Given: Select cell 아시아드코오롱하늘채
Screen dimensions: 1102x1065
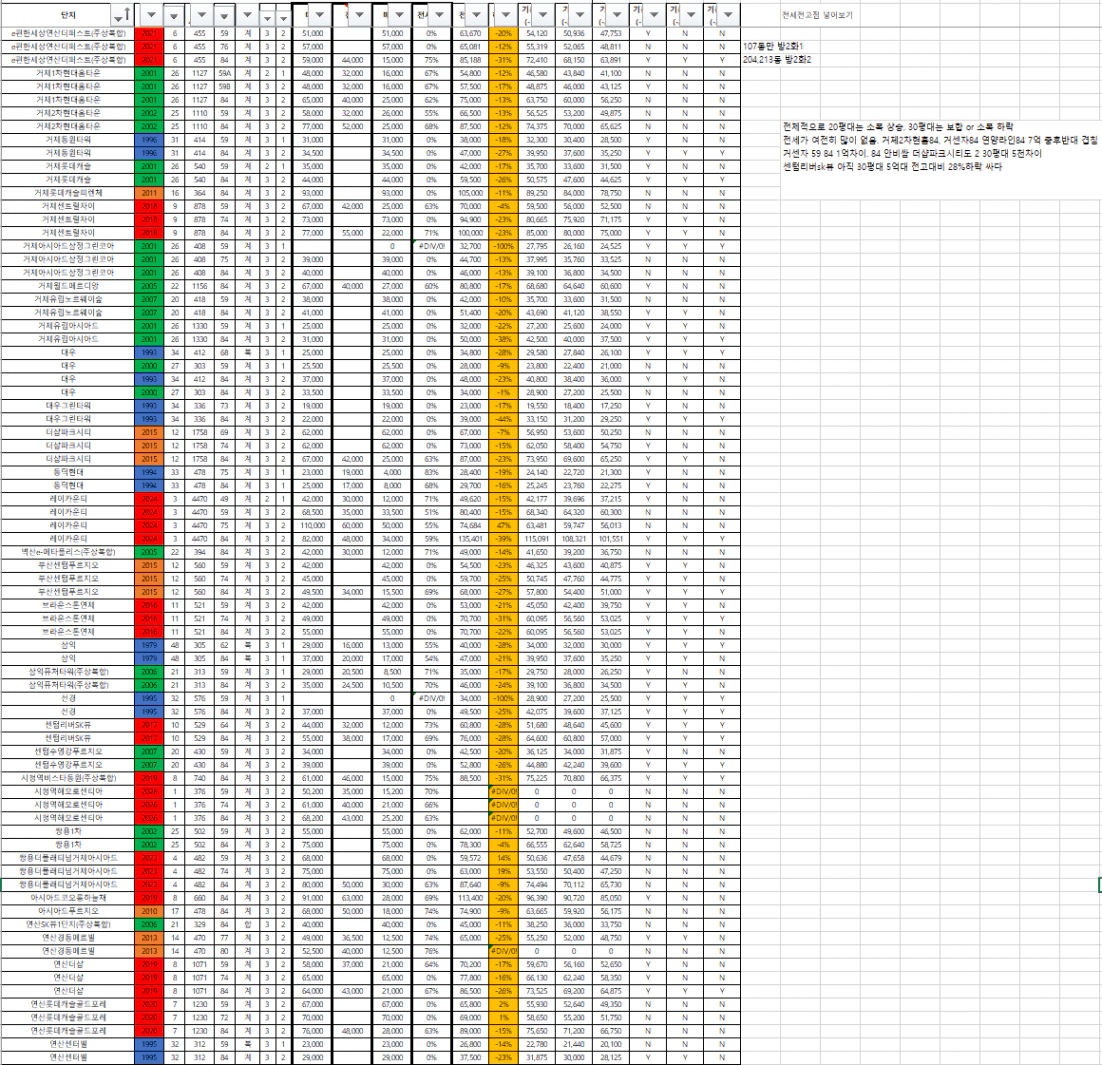Looking at the screenshot, I should point(67,898).
